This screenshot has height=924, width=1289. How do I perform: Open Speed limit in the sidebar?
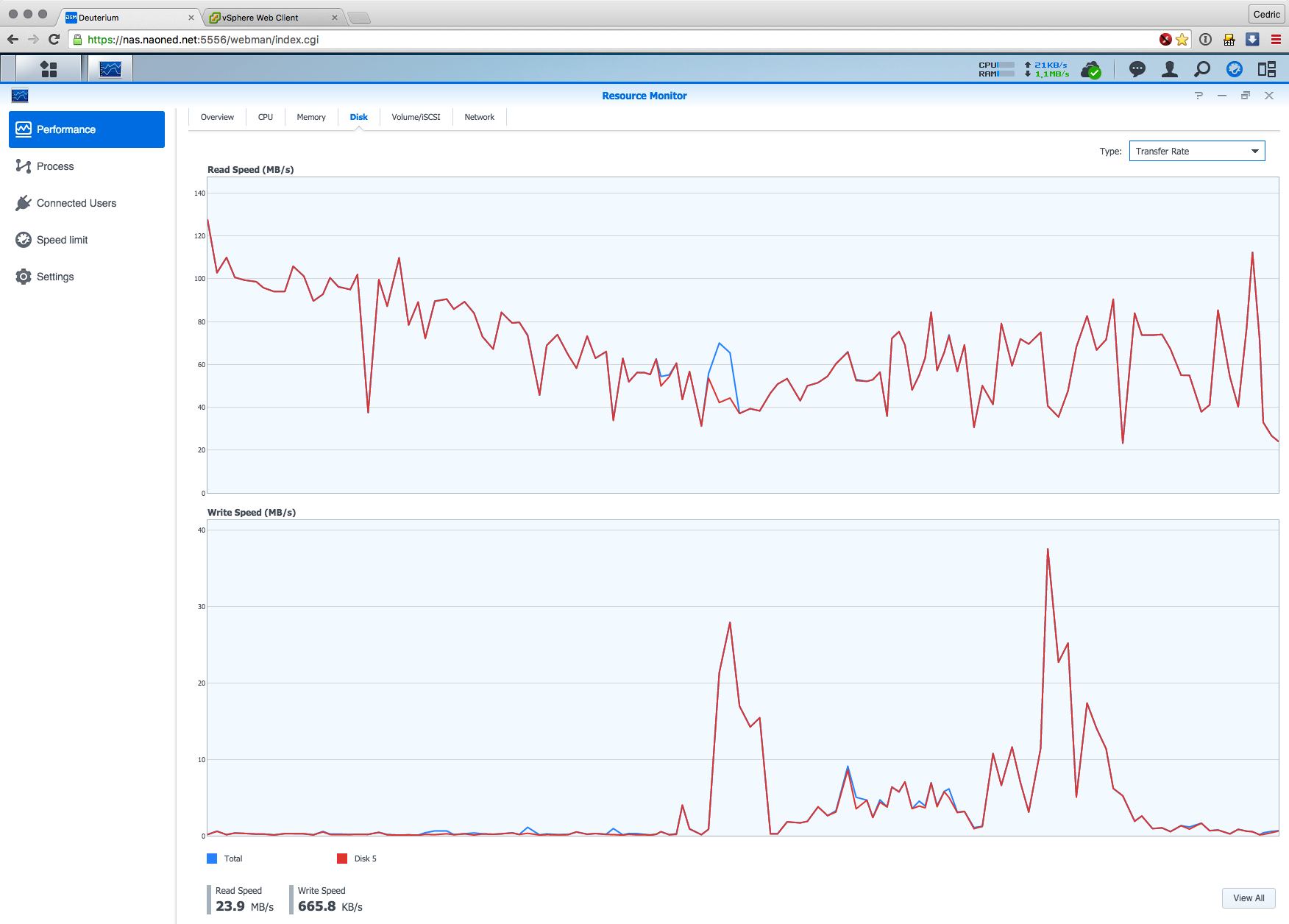pos(62,240)
